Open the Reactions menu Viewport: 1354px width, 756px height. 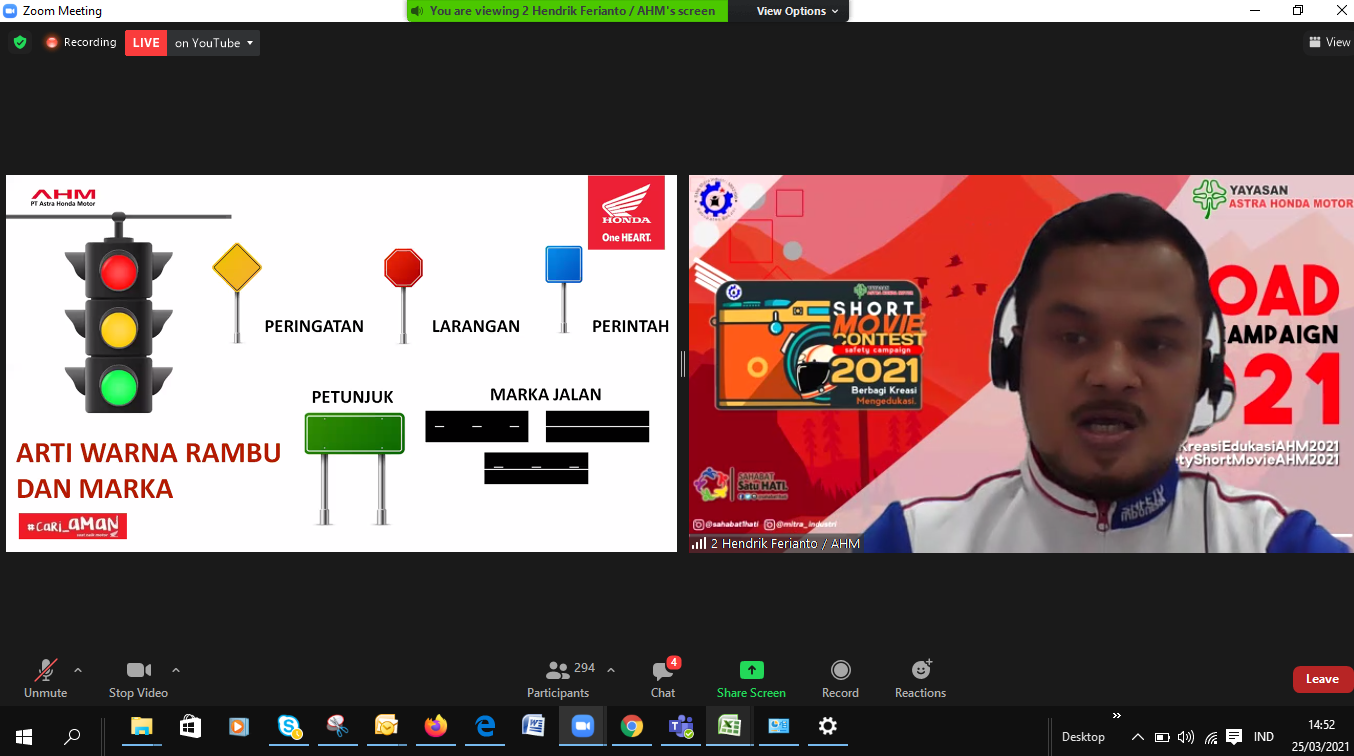(920, 679)
